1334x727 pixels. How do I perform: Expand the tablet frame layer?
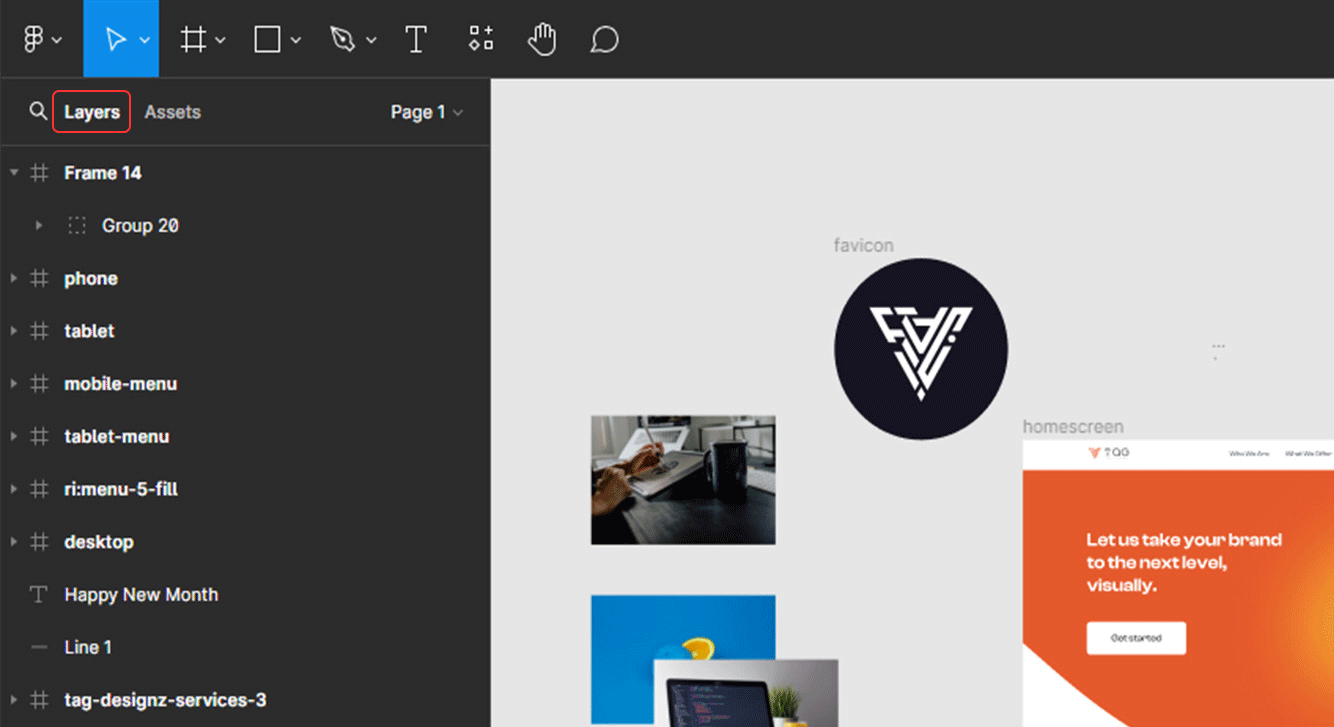coord(14,331)
